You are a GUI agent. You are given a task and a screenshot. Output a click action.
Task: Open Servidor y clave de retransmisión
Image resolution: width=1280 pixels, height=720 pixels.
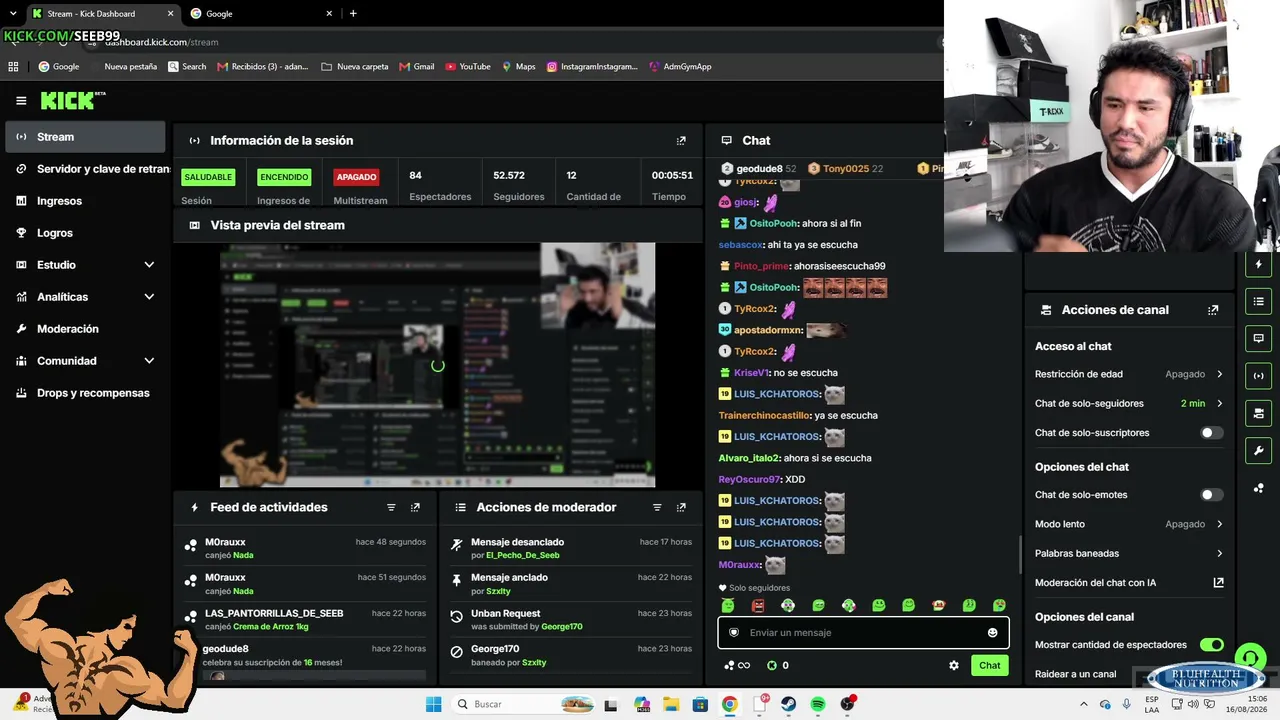[87, 169]
